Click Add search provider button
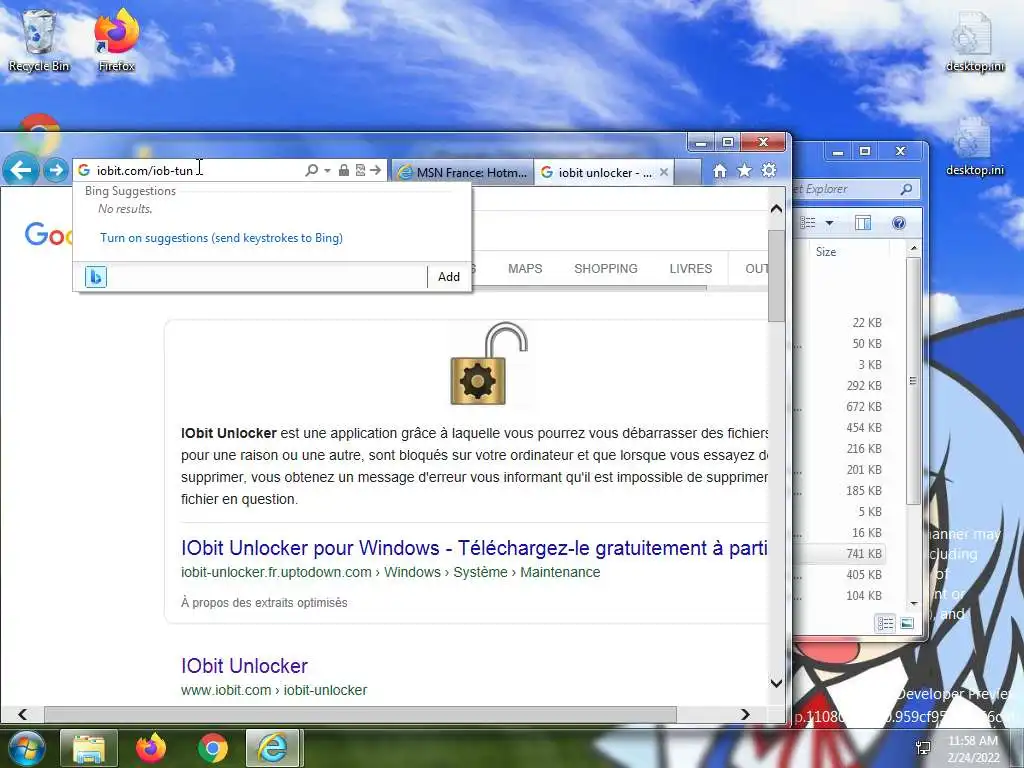 pos(449,277)
